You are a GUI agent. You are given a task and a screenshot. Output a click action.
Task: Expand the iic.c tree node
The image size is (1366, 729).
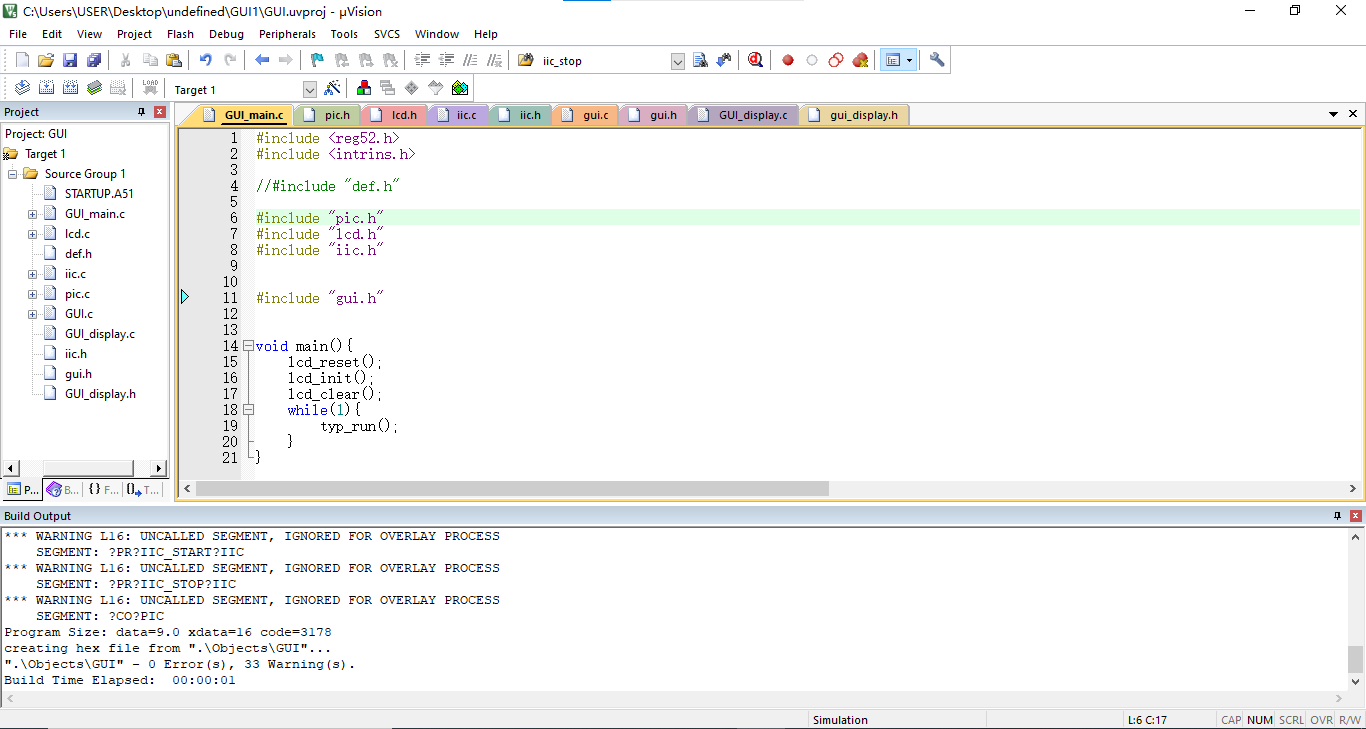(32, 274)
